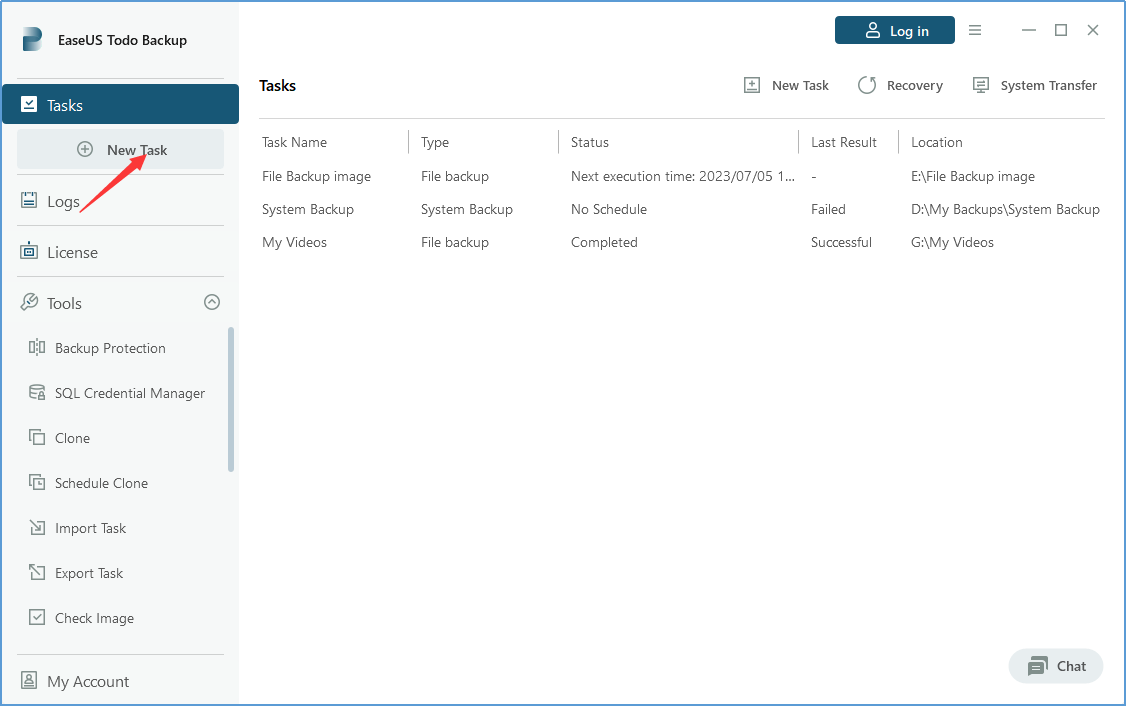Open the hamburger menu

[x=975, y=30]
